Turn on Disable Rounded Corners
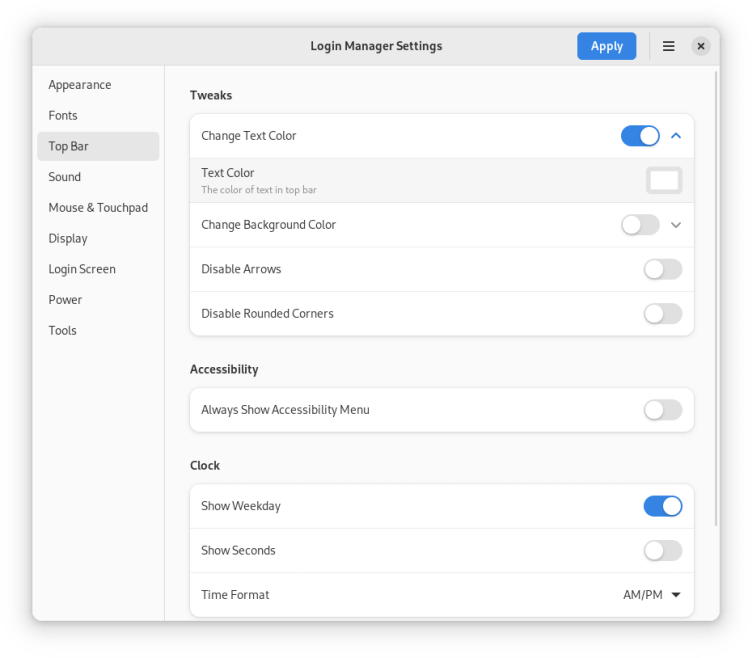This screenshot has height=658, width=752. [662, 314]
